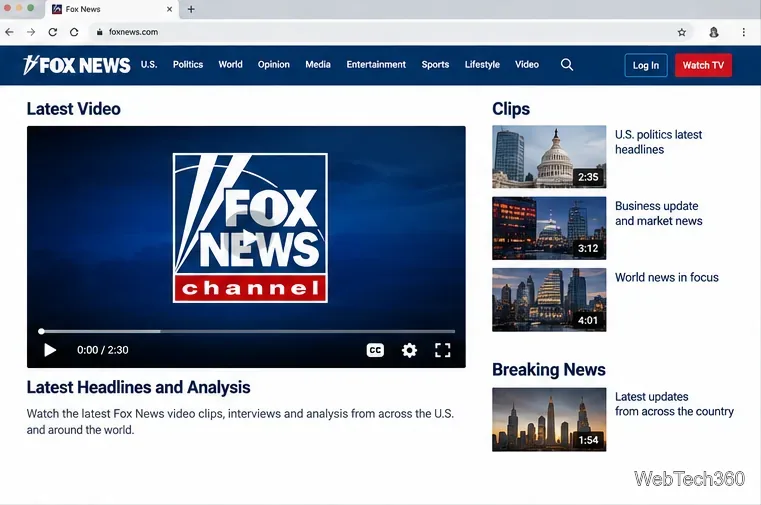Screen dimensions: 761x505
Task: Click the 0:00 / 2:30 time display
Action: click(102, 350)
